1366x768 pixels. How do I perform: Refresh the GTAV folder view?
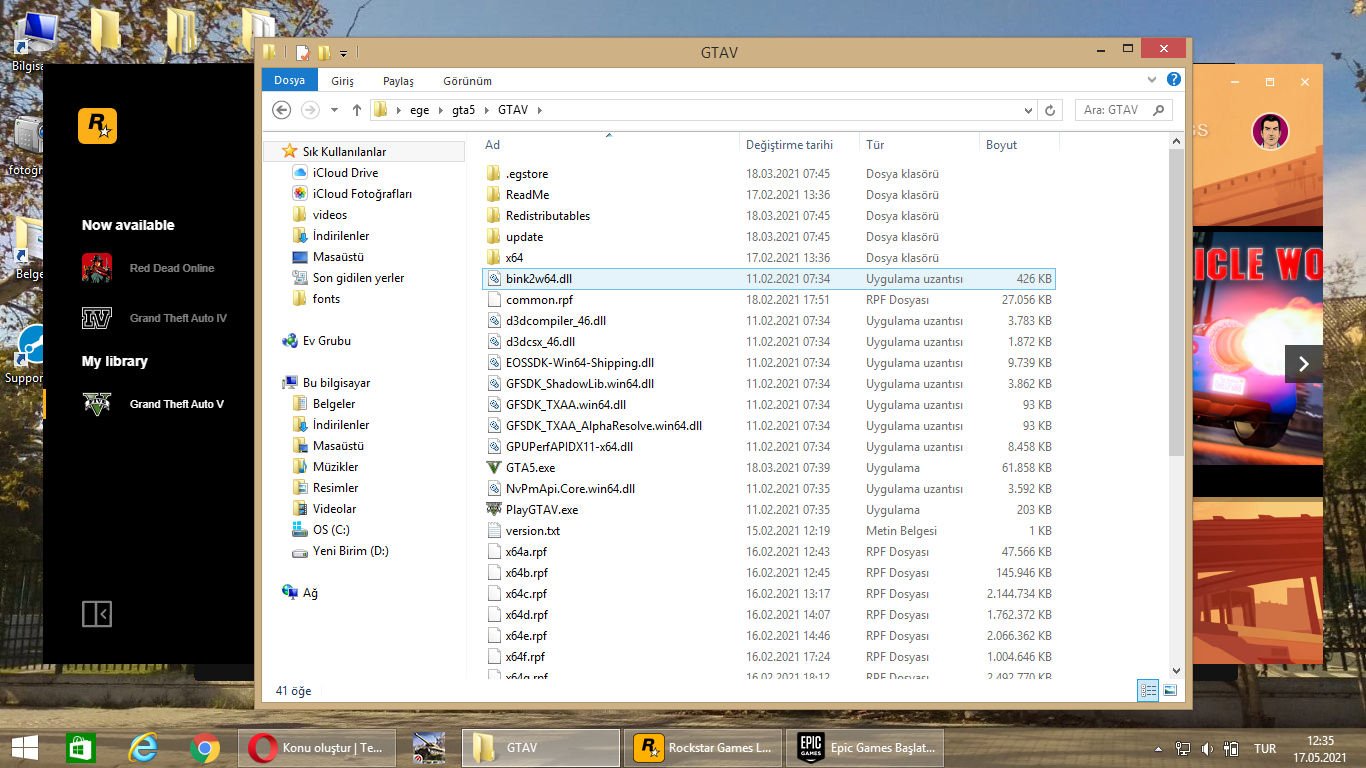coord(1049,110)
